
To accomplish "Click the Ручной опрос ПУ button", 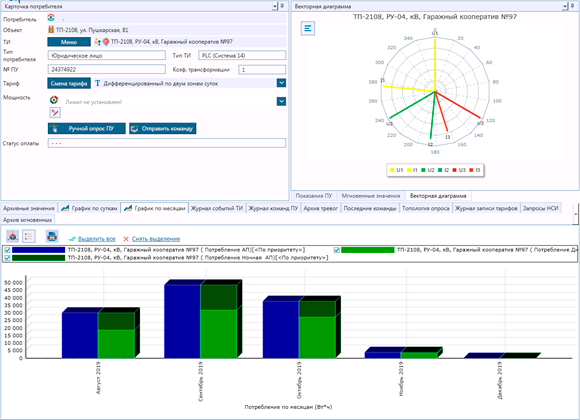I will [87, 128].
